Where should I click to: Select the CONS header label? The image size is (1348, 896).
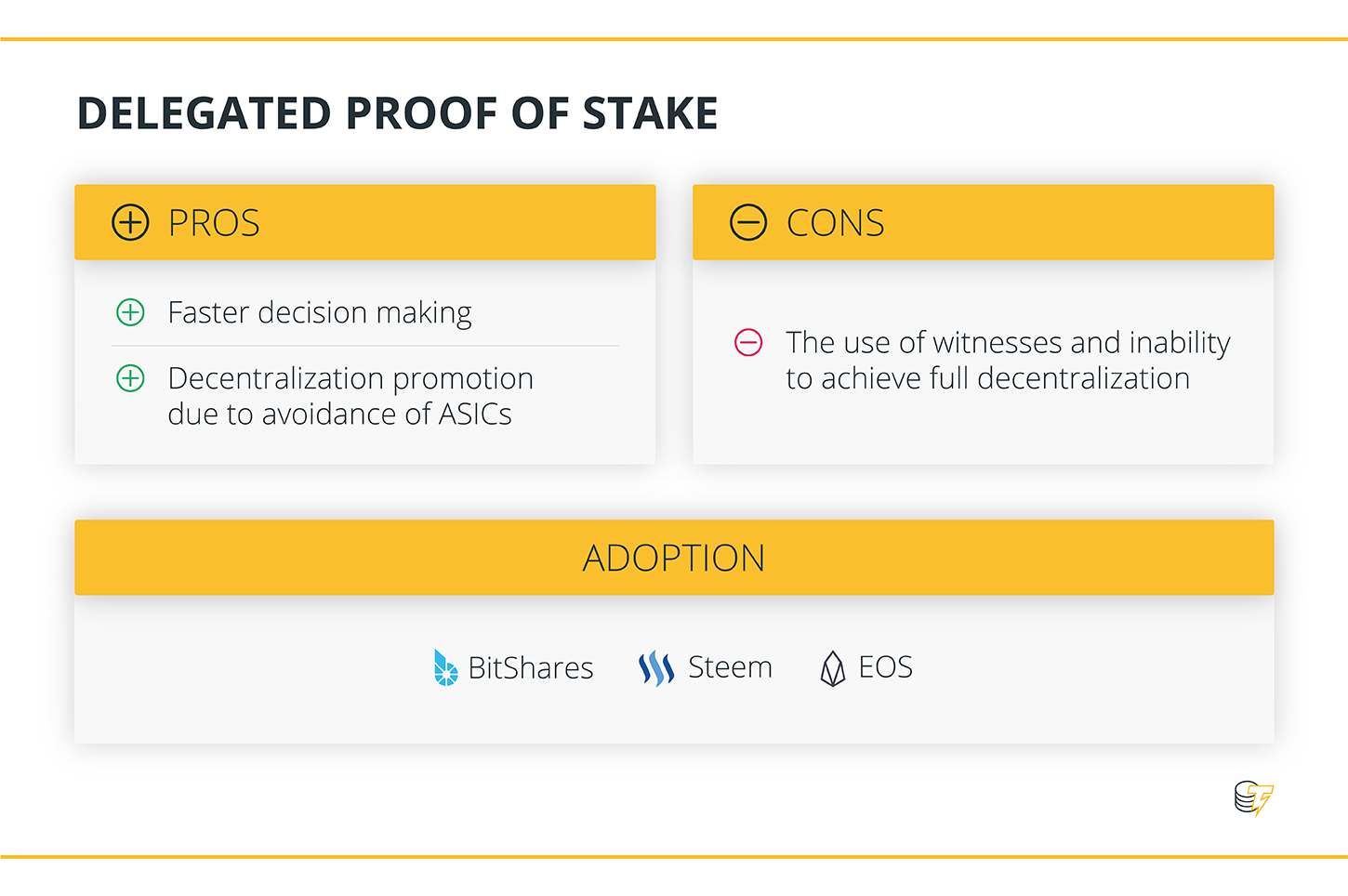(x=835, y=223)
